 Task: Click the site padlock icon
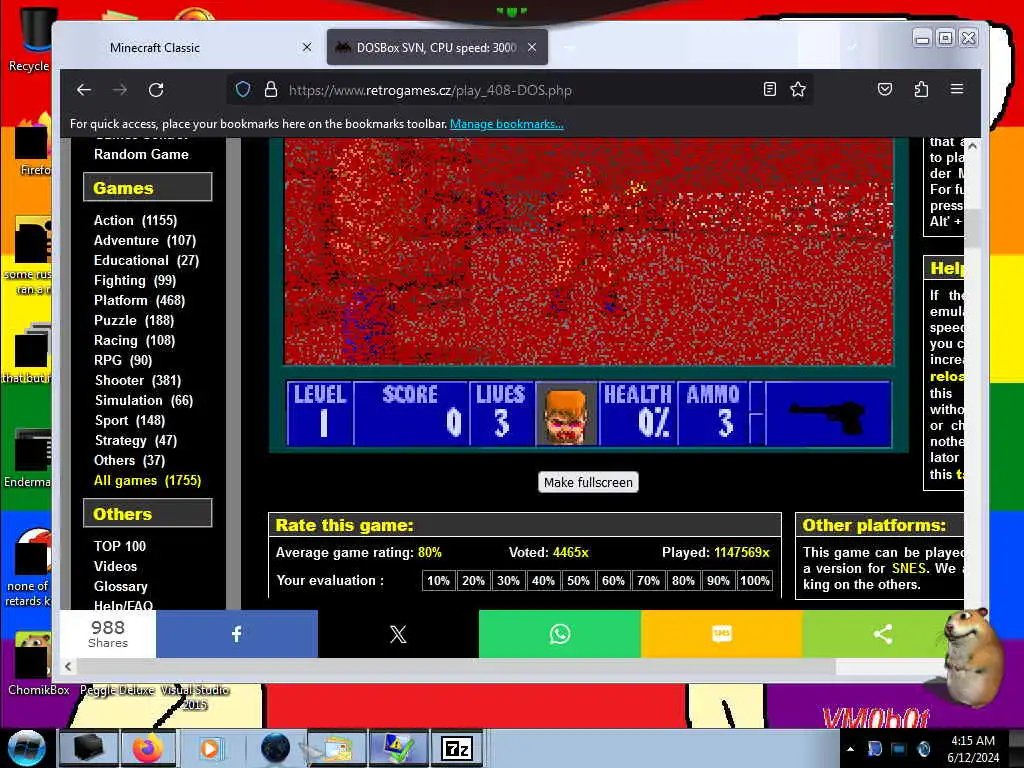pyautogui.click(x=270, y=89)
